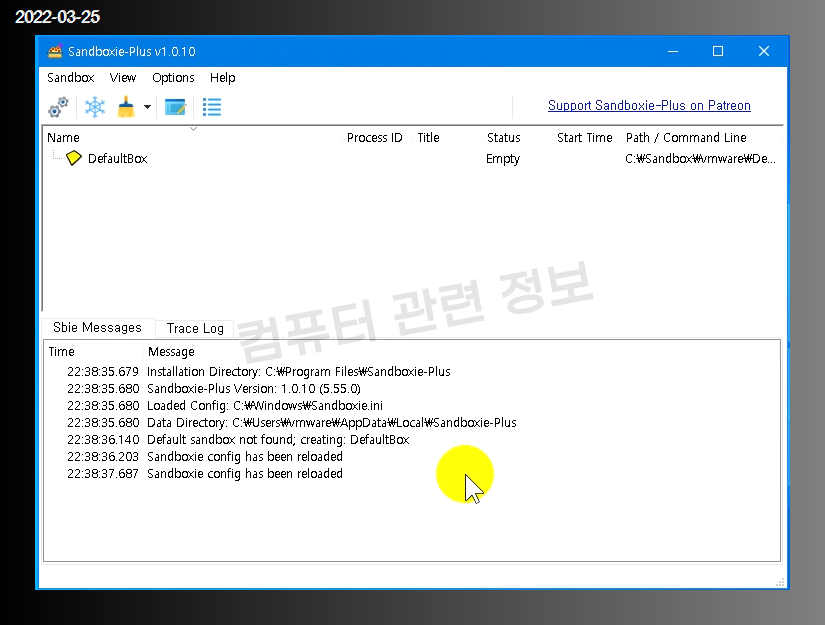This screenshot has width=825, height=625.
Task: Close the Sandboxie-Plus window
Action: click(x=764, y=52)
